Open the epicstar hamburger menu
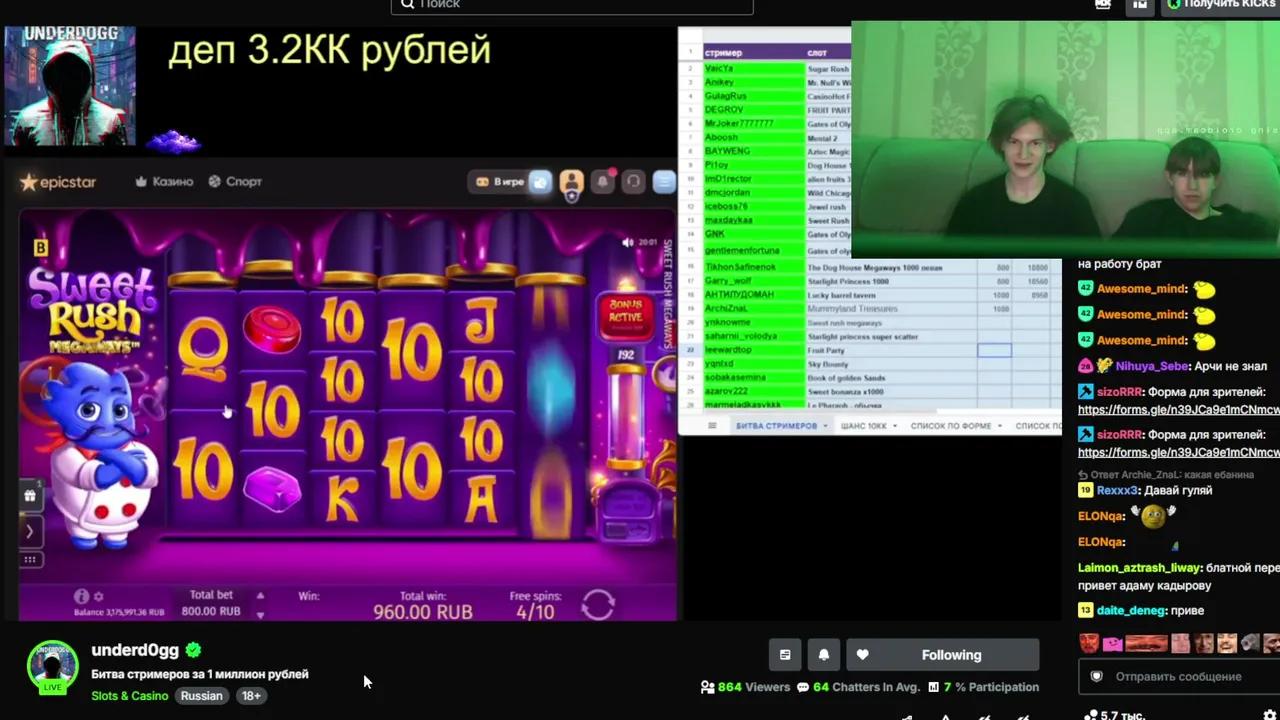 664,182
